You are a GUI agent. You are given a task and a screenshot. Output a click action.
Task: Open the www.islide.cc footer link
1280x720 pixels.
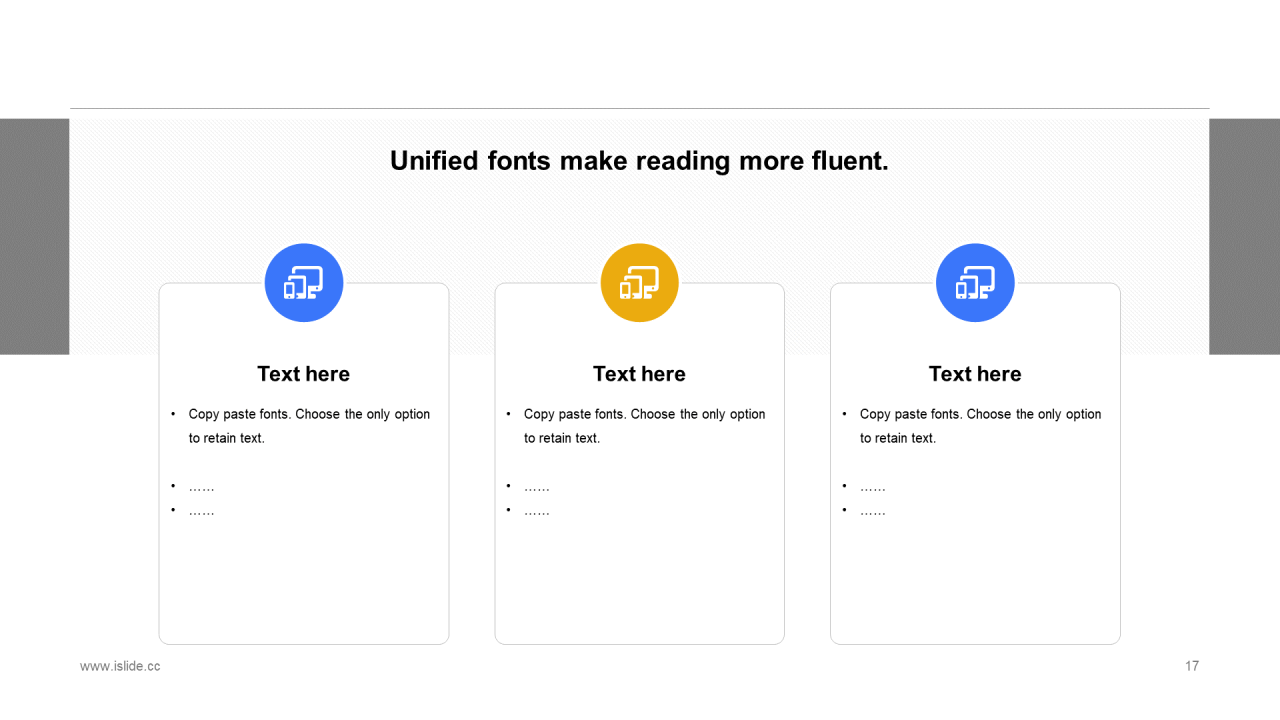click(x=120, y=666)
